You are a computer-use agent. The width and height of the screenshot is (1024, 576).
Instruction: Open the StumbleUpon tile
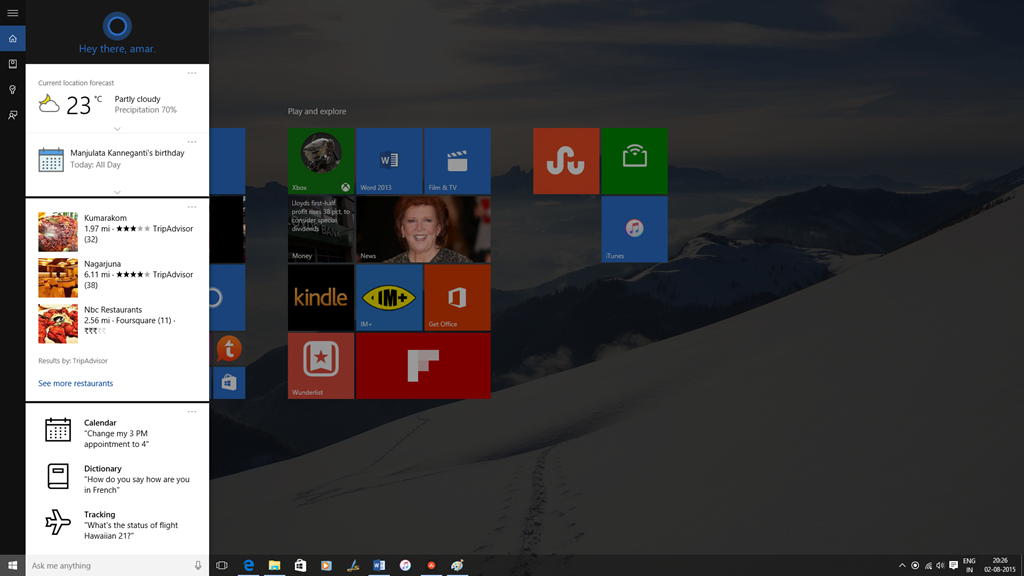pyautogui.click(x=566, y=161)
